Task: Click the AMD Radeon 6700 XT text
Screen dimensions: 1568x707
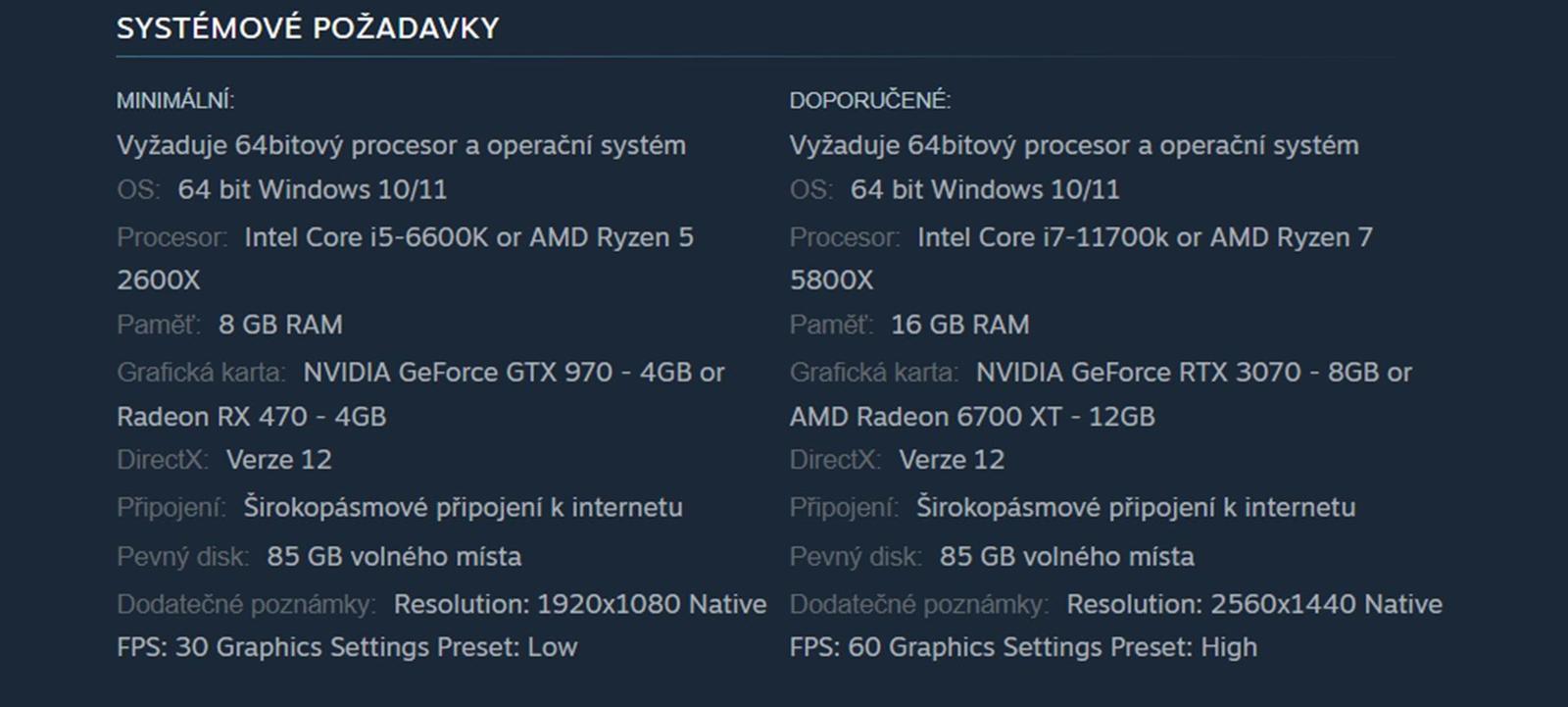Action: coord(925,417)
